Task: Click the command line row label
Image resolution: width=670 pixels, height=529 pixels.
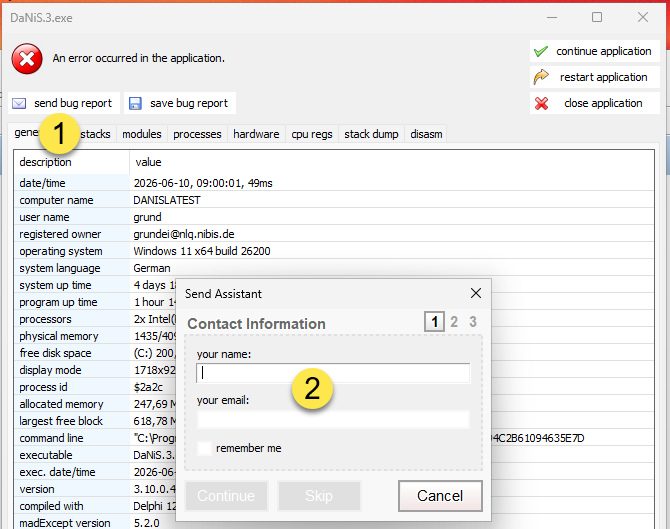Action: coord(51,438)
